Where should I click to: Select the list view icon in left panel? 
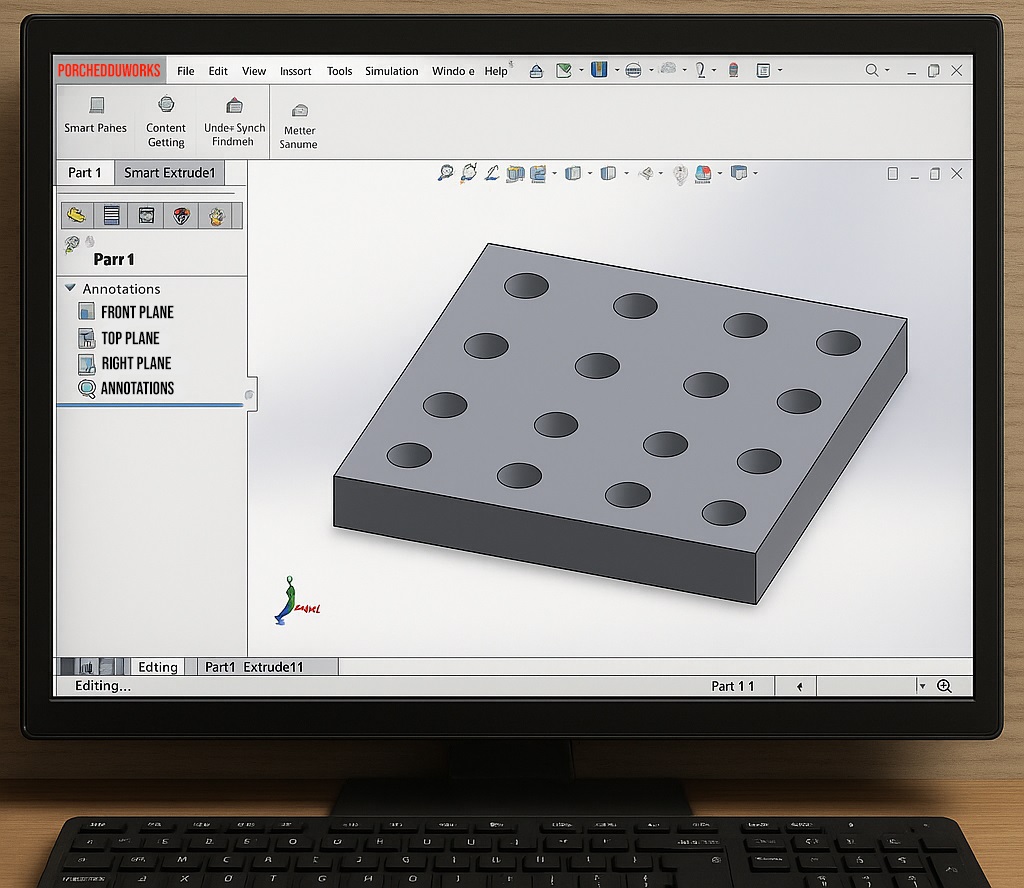[x=112, y=215]
